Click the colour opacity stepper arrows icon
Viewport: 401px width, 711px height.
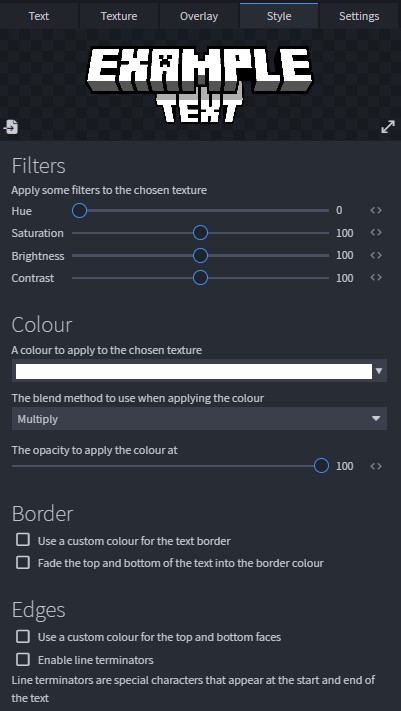(376, 466)
